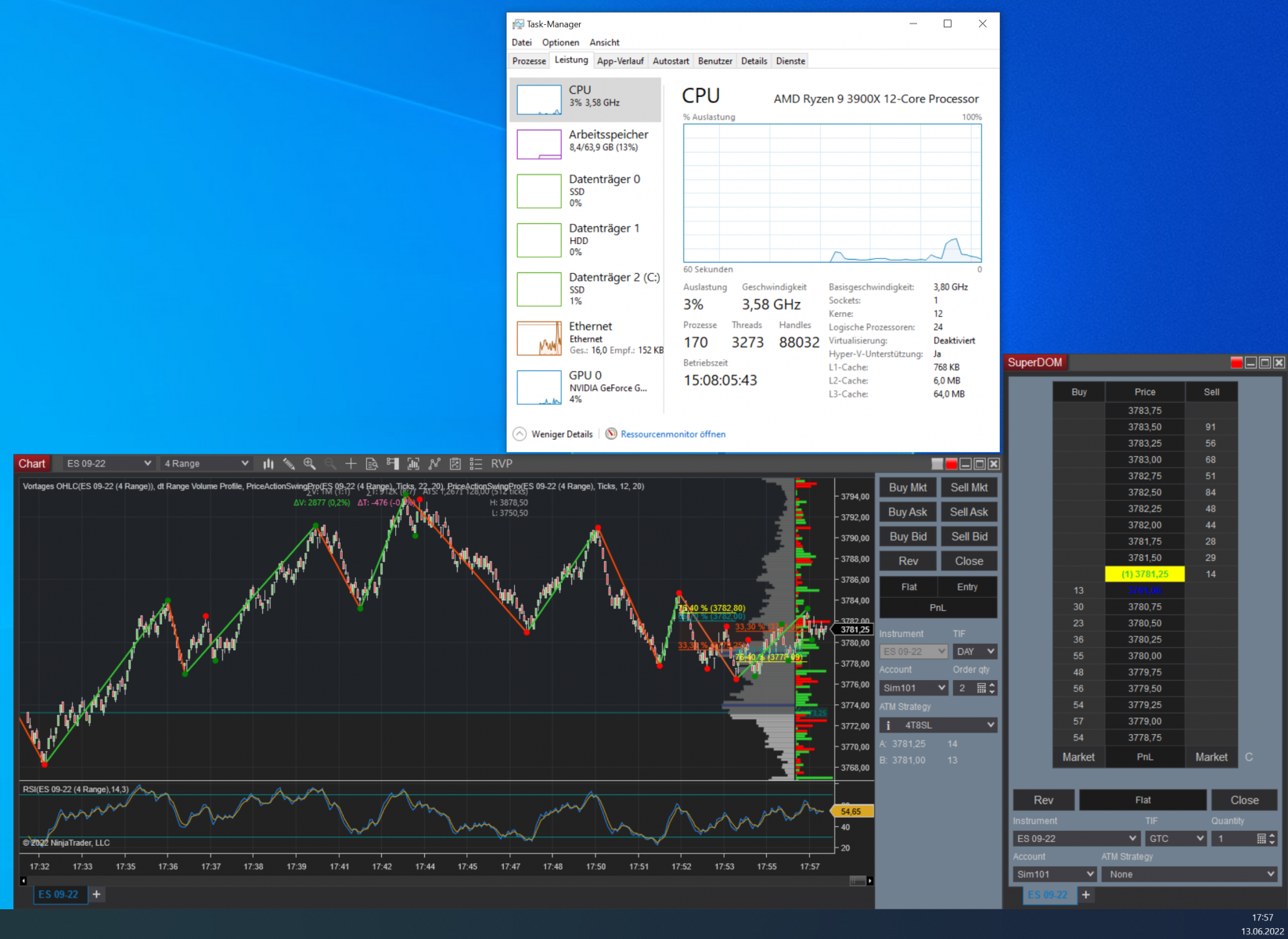Viewport: 1288px width, 939px height.
Task: Click the red link square in Chart title bar
Action: coord(952,464)
